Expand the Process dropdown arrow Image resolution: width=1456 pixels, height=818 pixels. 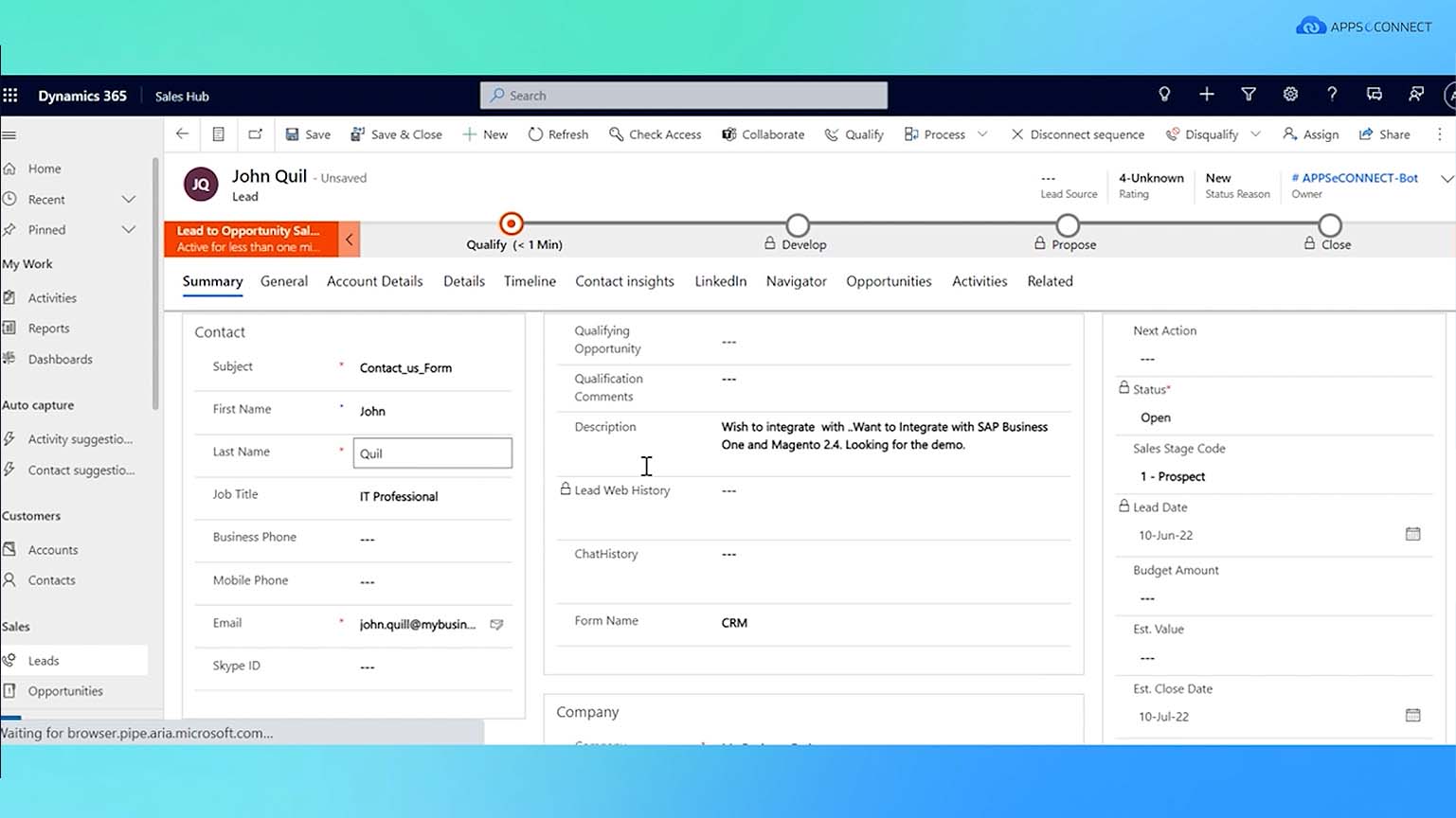click(x=982, y=134)
